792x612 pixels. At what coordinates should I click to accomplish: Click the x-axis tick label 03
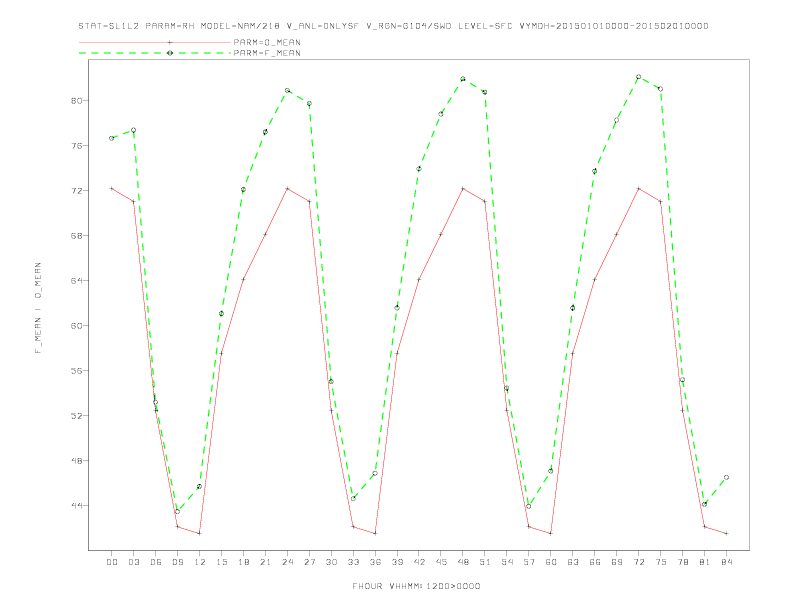133,562
